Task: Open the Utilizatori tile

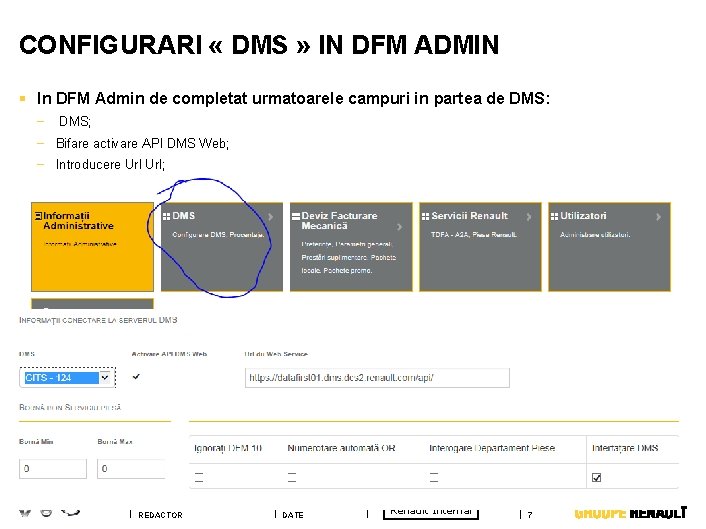Action: (610, 247)
